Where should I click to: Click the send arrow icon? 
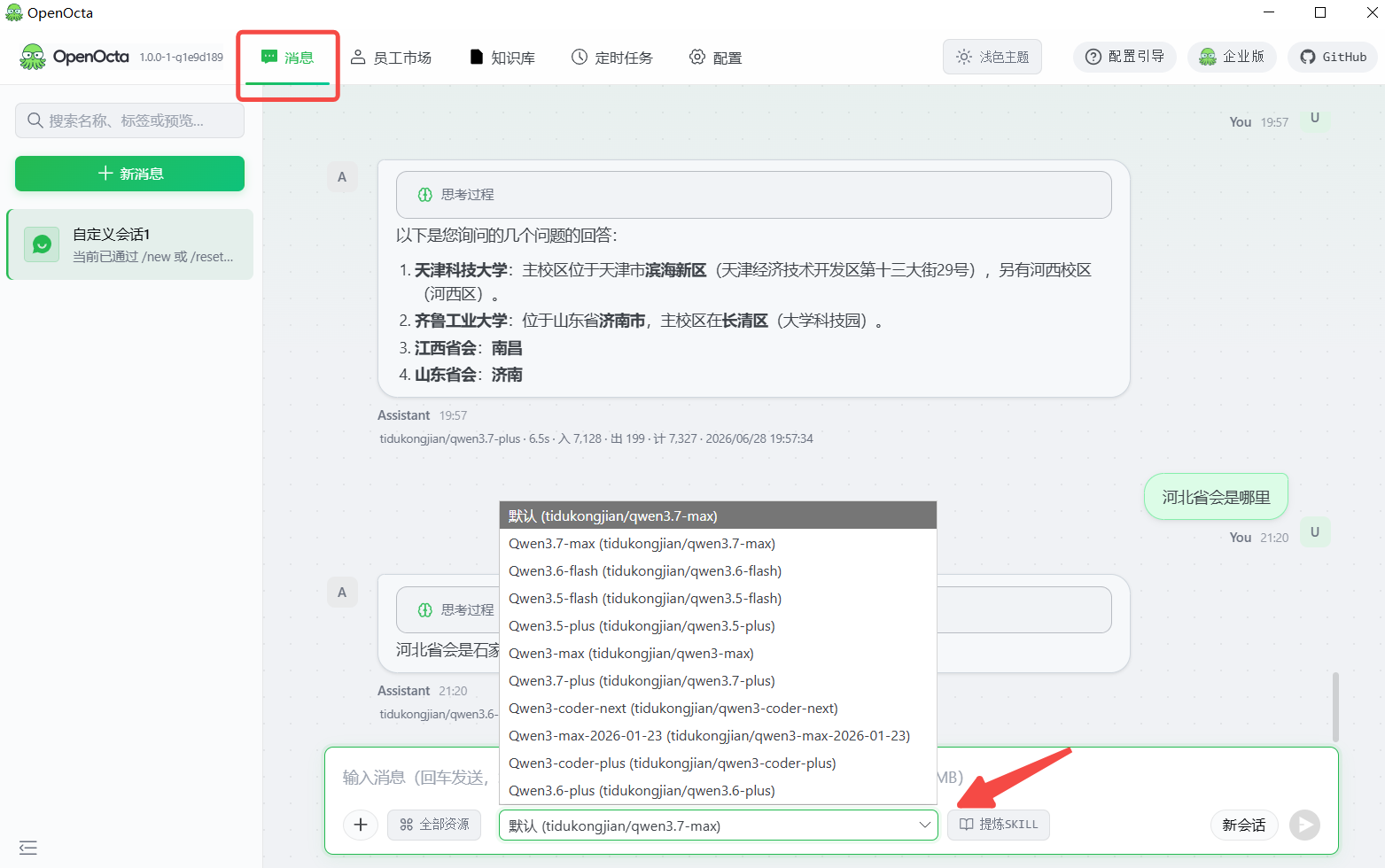[x=1304, y=825]
